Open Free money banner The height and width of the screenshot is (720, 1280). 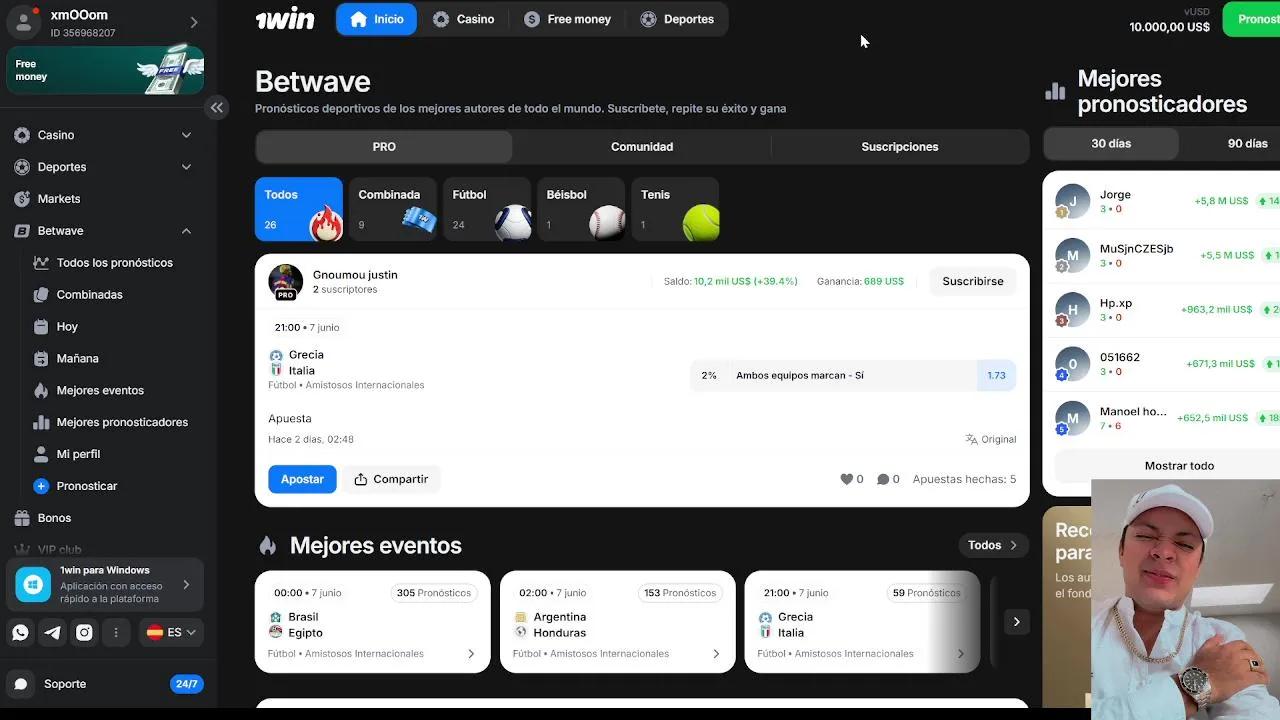105,70
